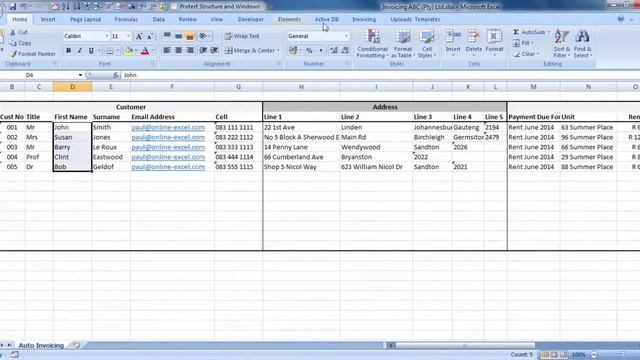
Task: Open the Clear dropdown
Action: 526,54
